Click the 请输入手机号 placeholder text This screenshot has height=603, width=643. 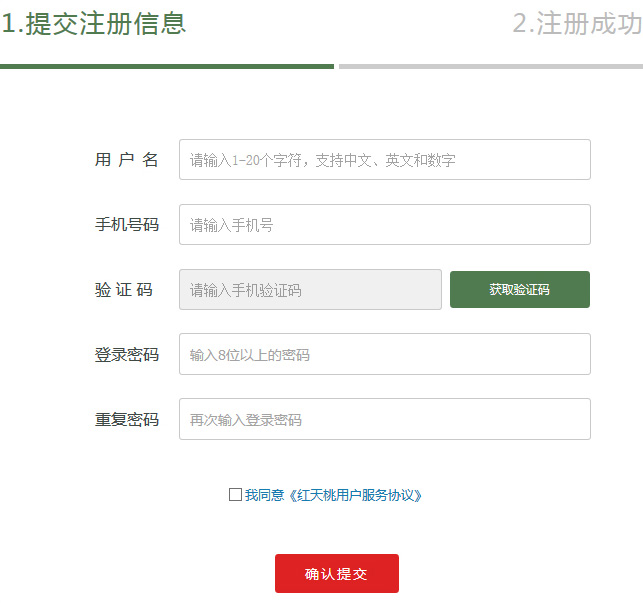232,225
